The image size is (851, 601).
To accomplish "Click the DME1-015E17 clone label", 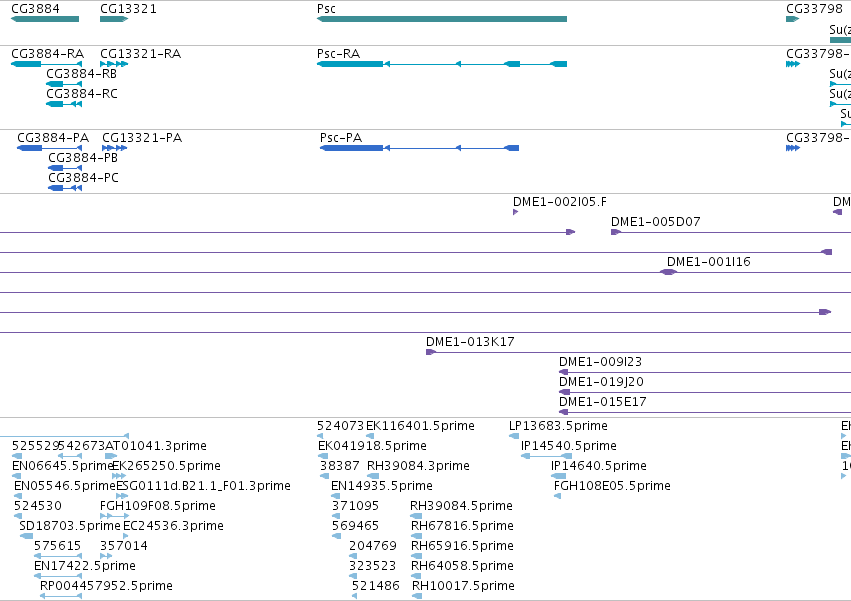I will (602, 402).
